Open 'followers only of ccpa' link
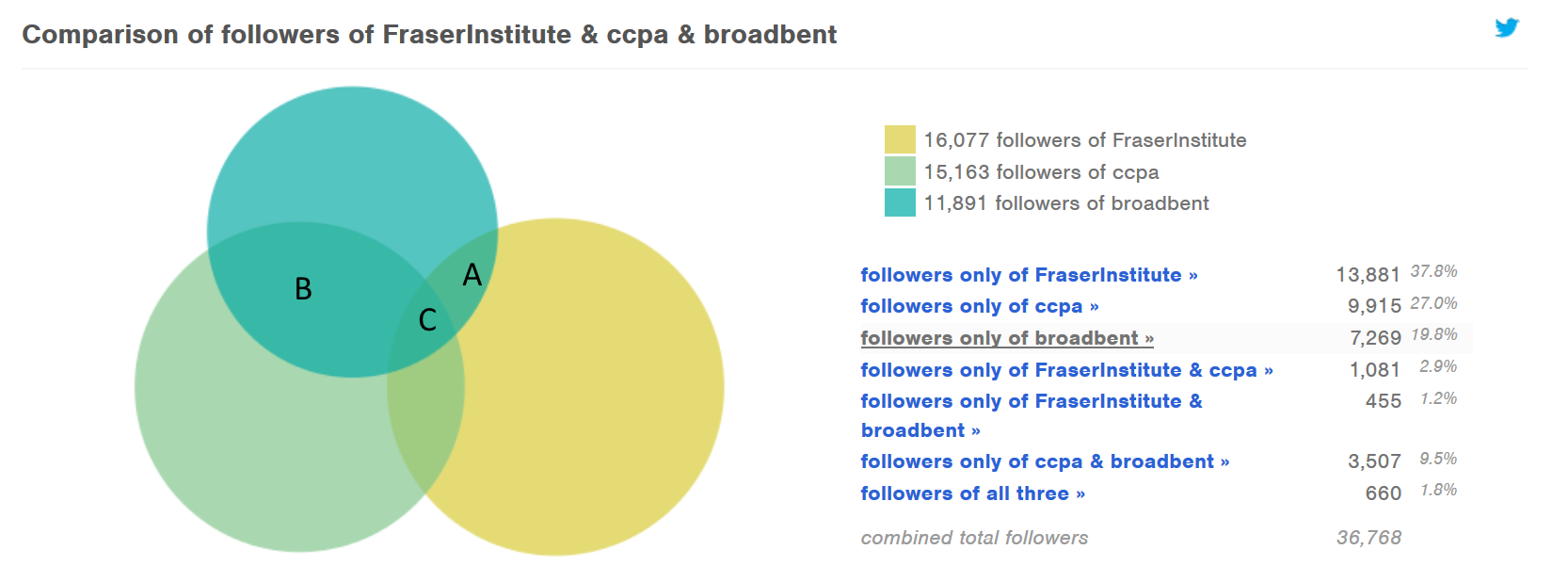 pyautogui.click(x=979, y=306)
